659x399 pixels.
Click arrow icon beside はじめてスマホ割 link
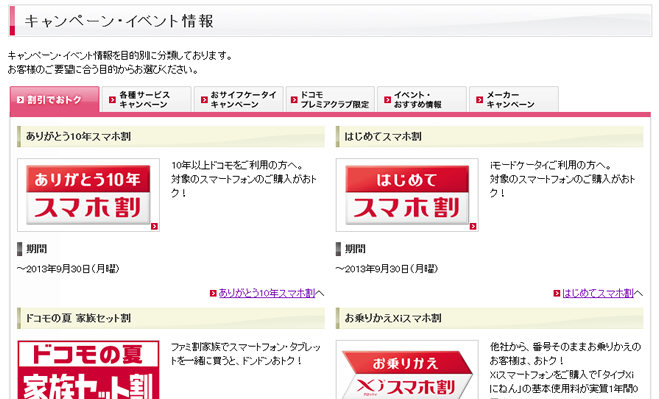tap(557, 293)
